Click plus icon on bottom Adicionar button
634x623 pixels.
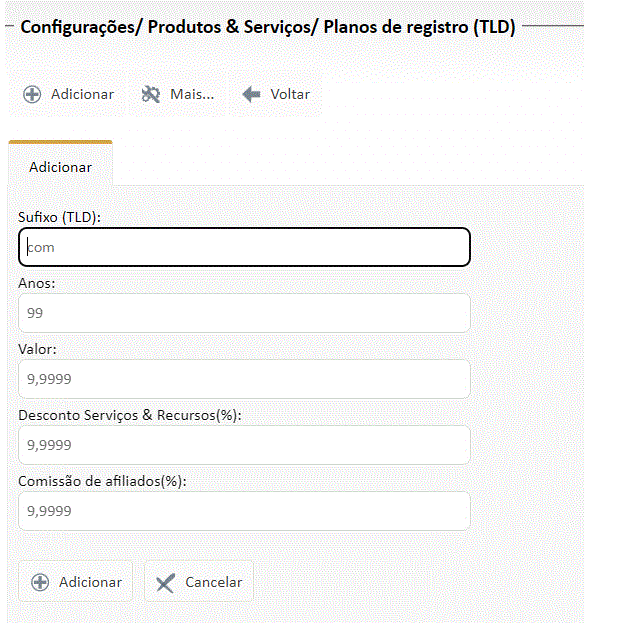point(40,582)
